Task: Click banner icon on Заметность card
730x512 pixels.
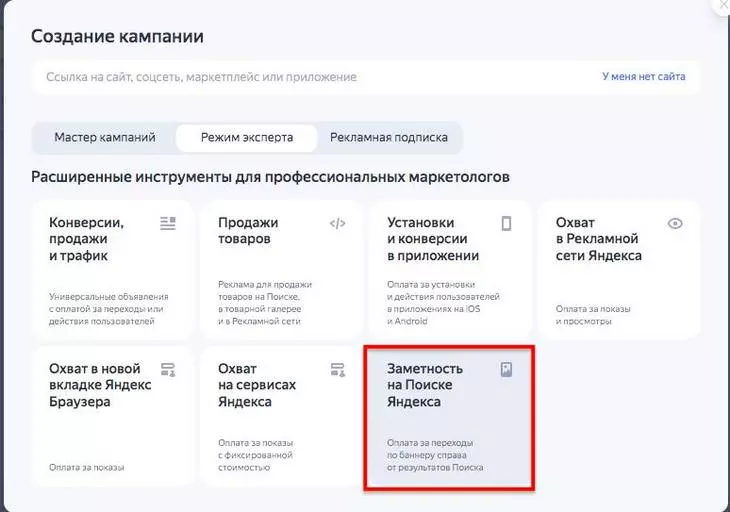Action: [506, 369]
